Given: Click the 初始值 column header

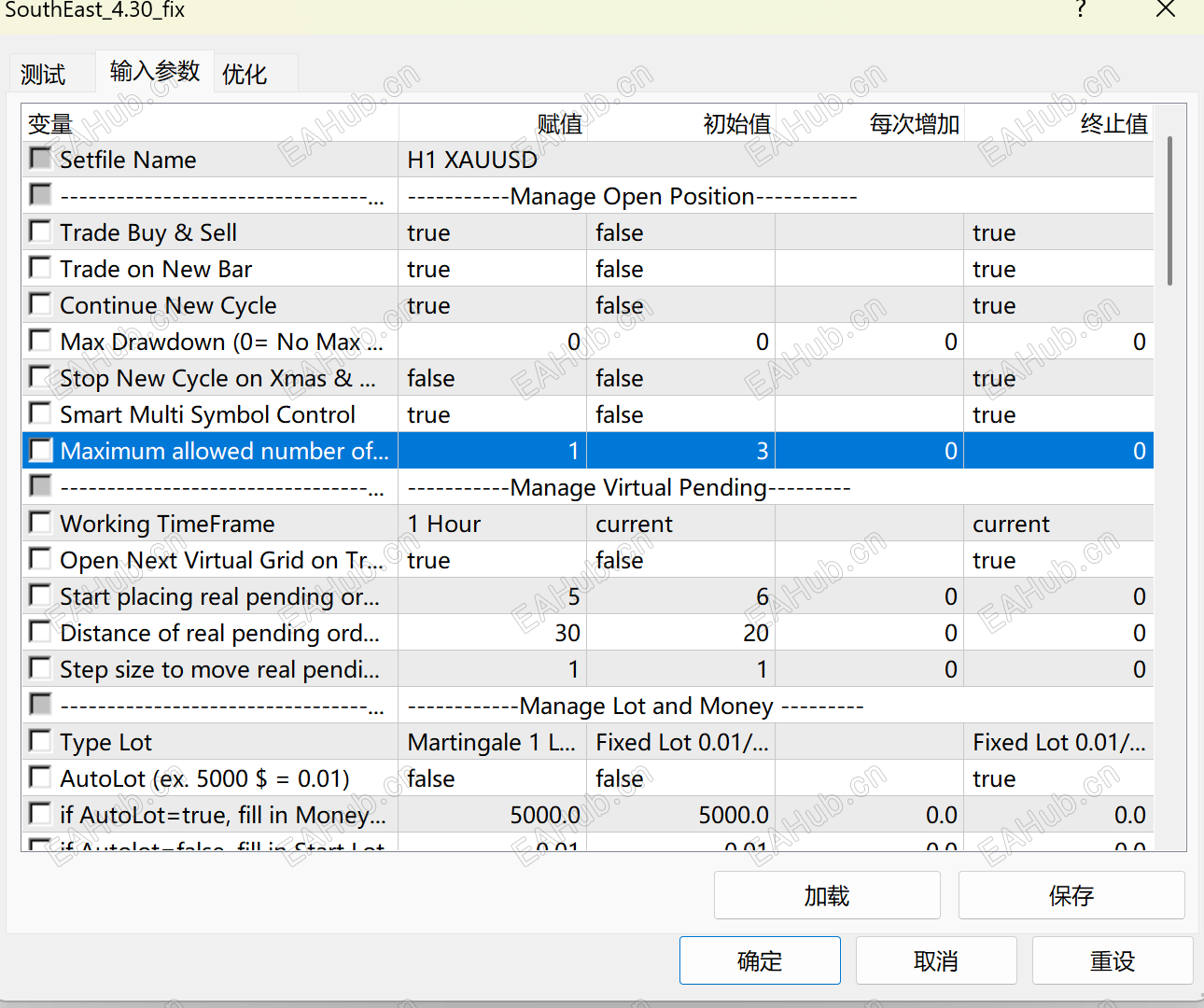Looking at the screenshot, I should [681, 123].
